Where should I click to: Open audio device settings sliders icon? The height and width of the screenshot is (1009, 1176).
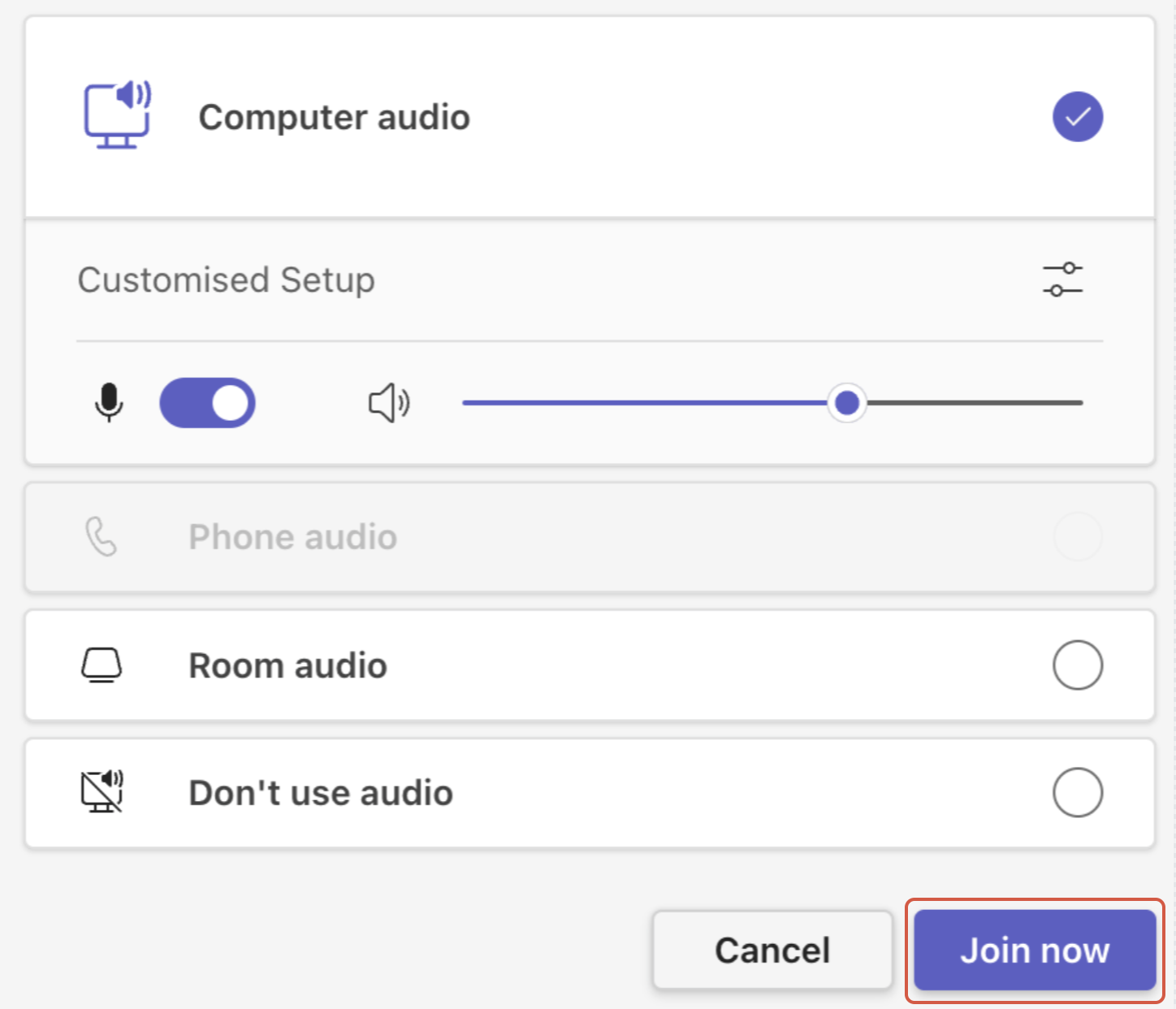coord(1062,279)
